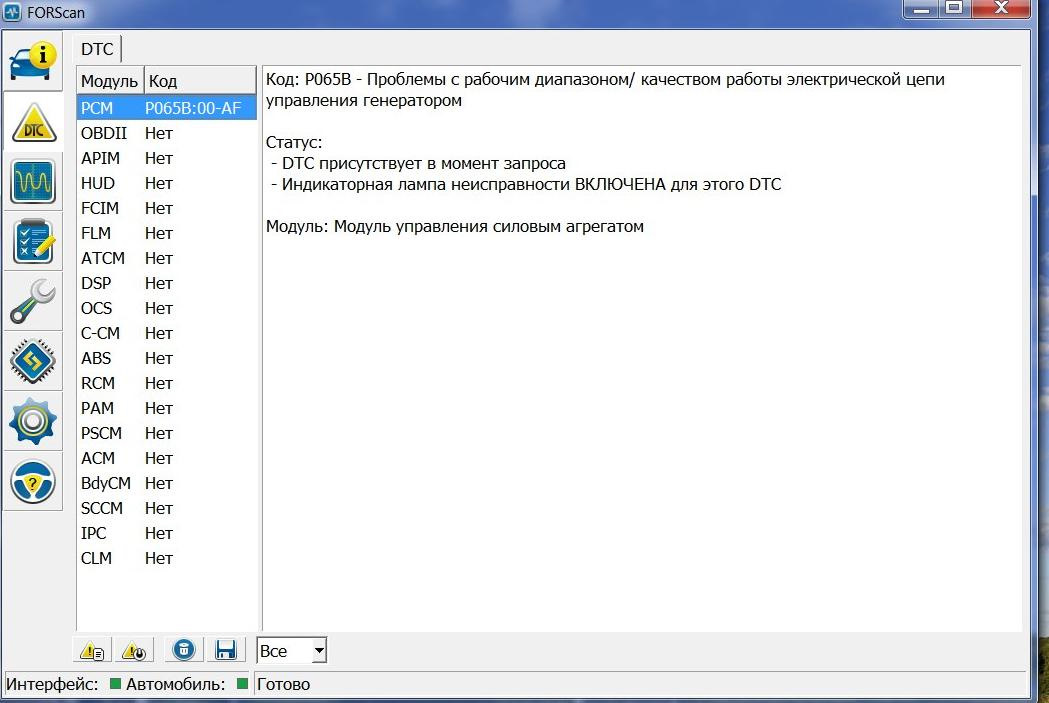Open the help steering wheel section
Screen dimensions: 1049x703
(x=33, y=482)
